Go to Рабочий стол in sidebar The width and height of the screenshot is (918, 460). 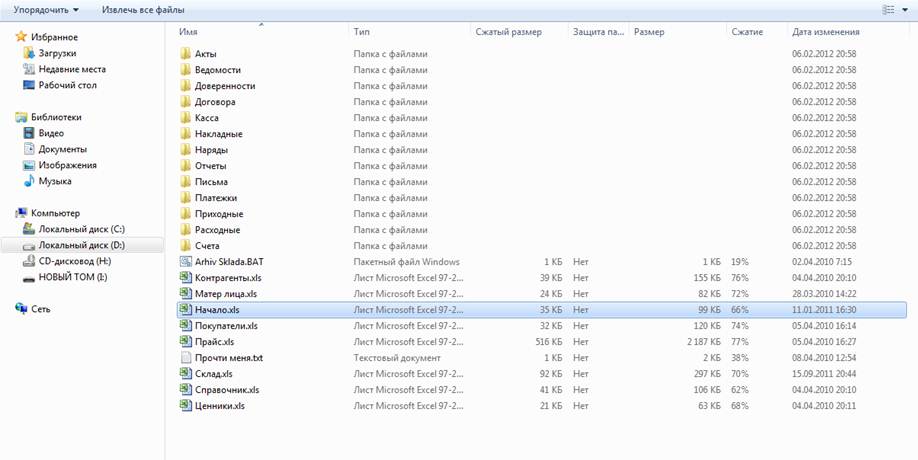pos(67,85)
